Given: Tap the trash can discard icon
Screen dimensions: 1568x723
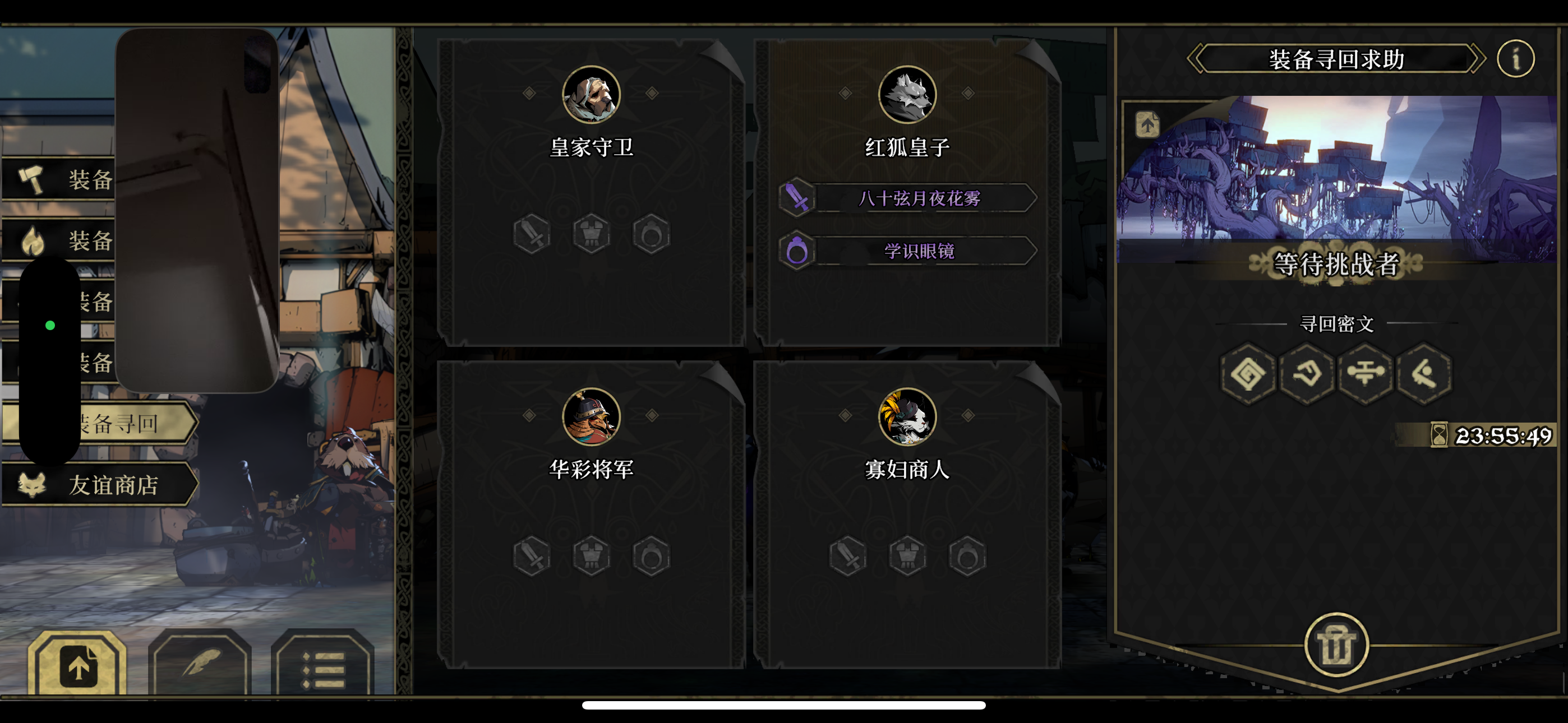Looking at the screenshot, I should [1336, 645].
